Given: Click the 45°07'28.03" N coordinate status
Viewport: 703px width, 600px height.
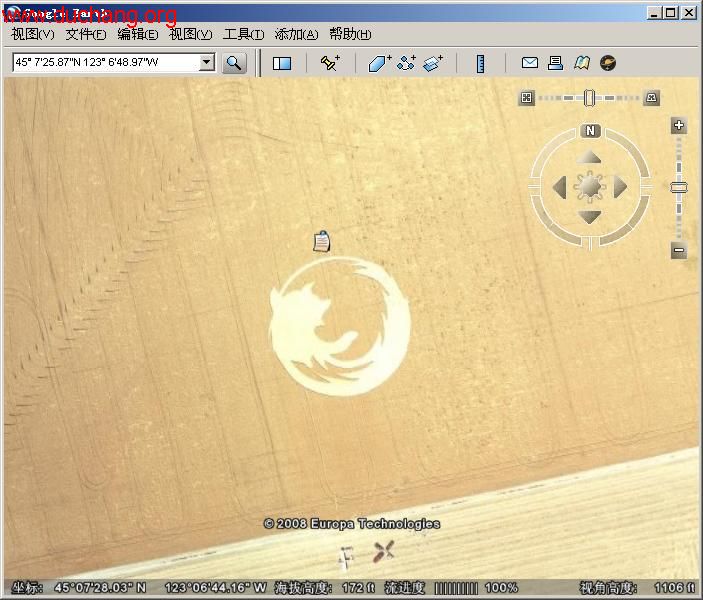Looking at the screenshot, I should point(100,587).
